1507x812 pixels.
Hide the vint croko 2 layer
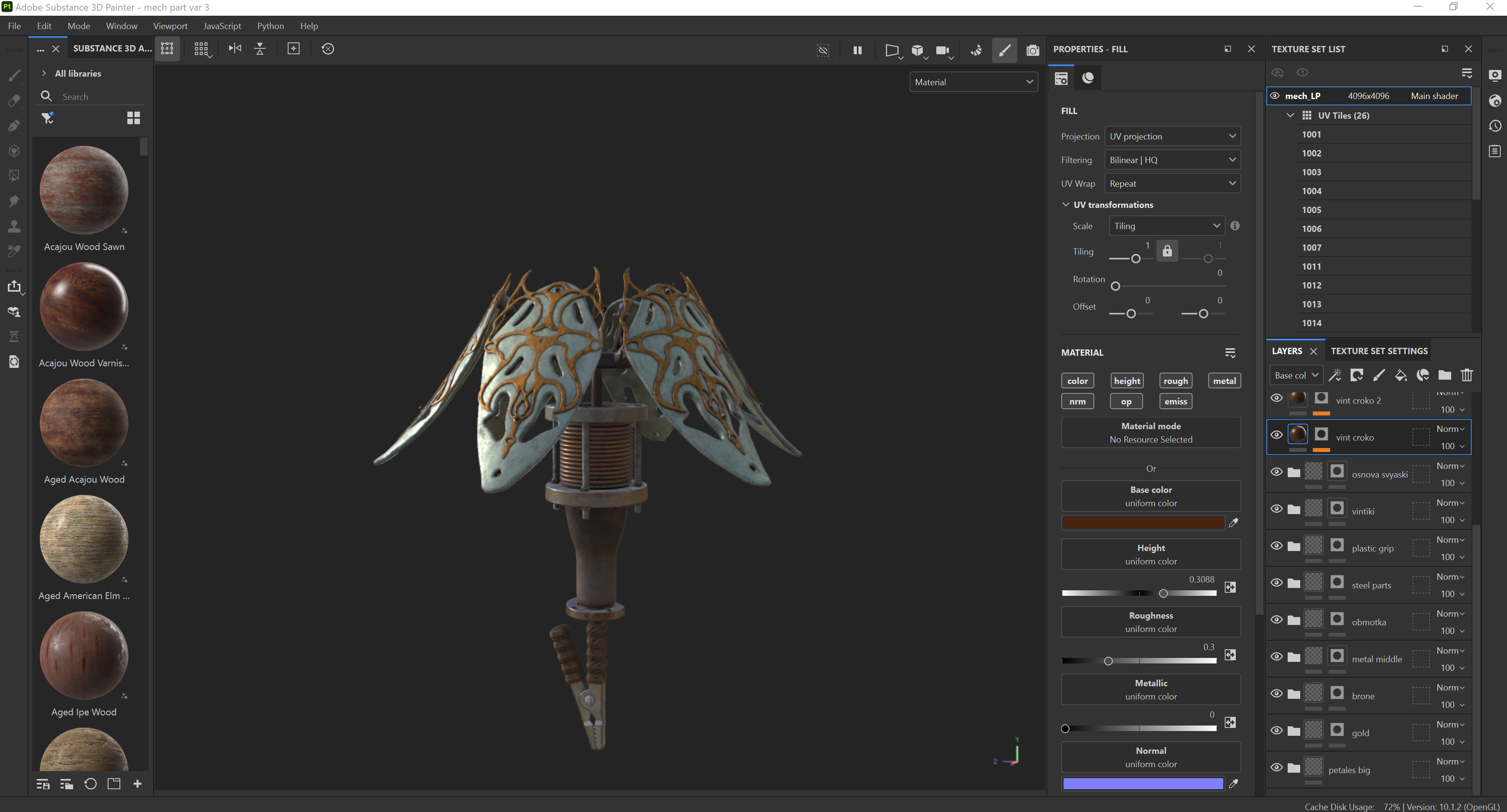pyautogui.click(x=1277, y=398)
